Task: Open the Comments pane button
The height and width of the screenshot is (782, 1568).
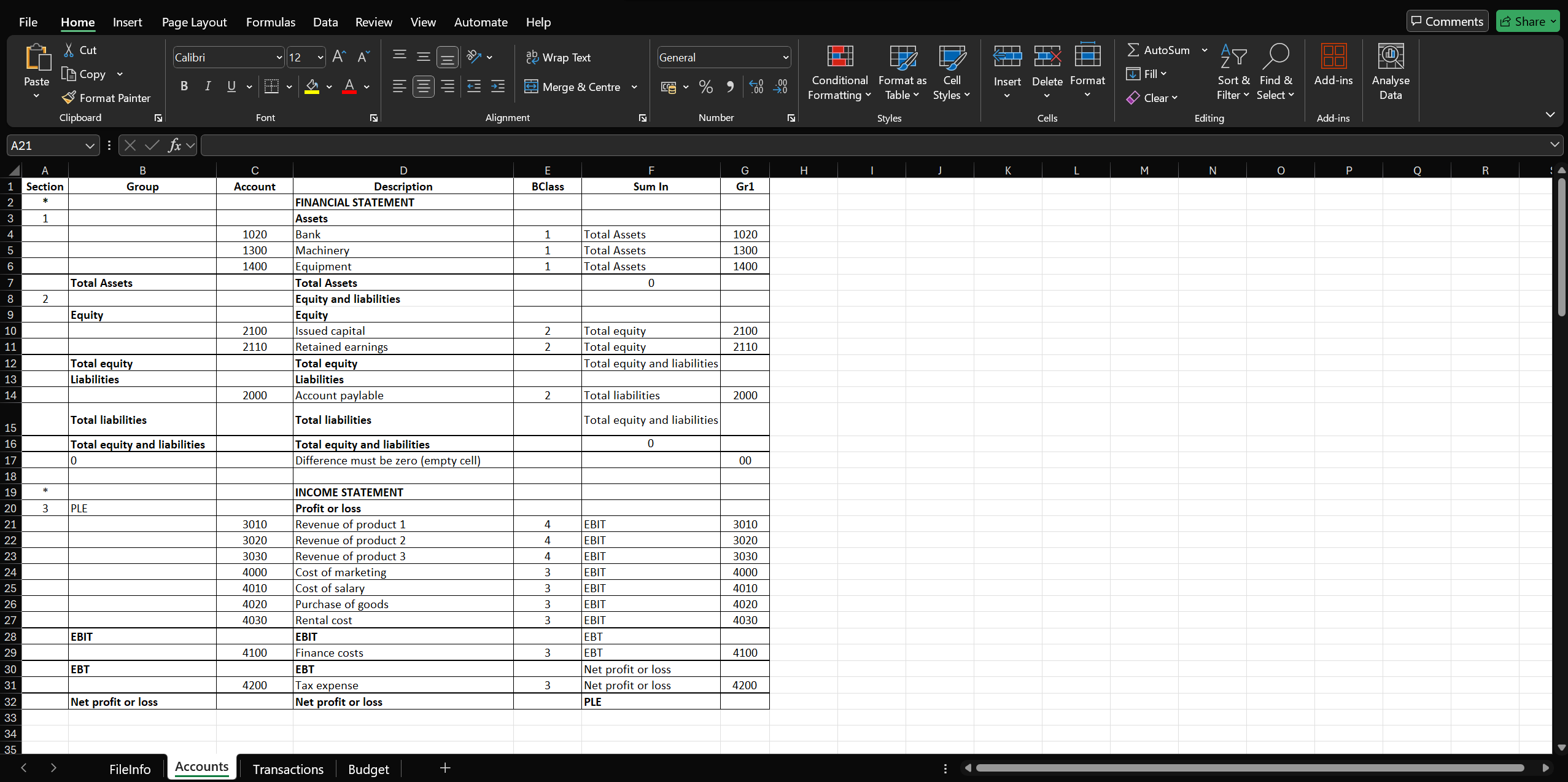Action: coord(1447,22)
